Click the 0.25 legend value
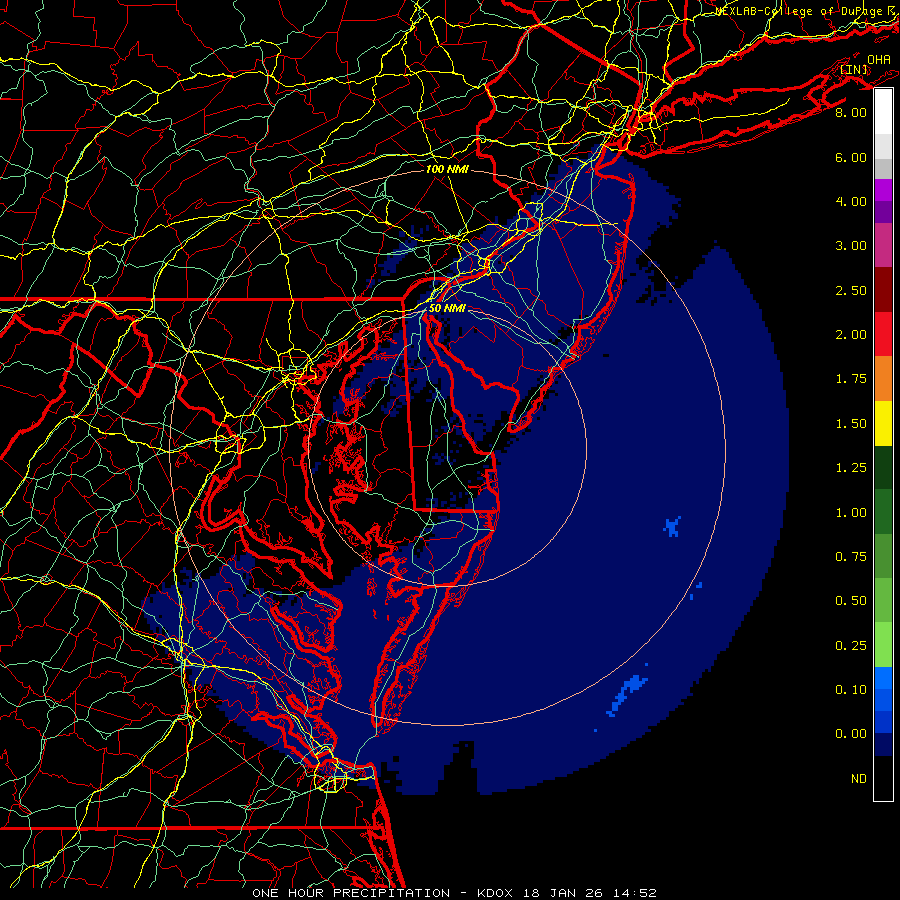This screenshot has width=900, height=900. [x=851, y=646]
